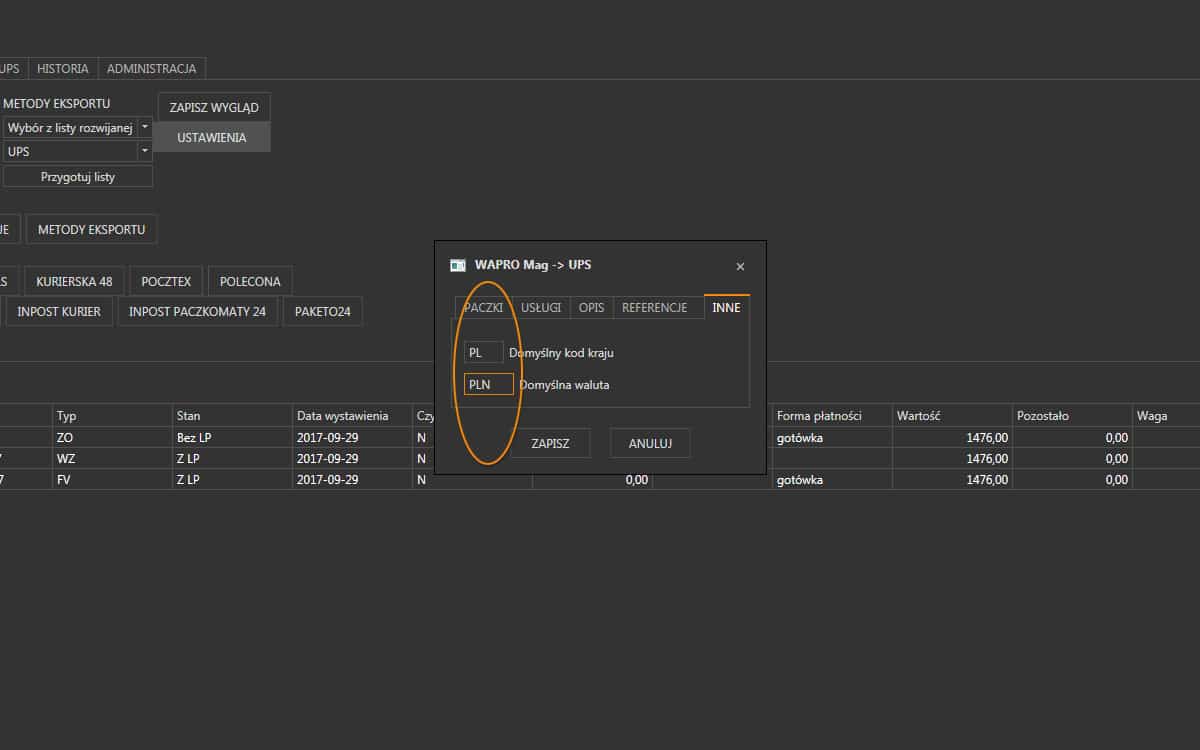Select the FV type cell

tap(112, 479)
